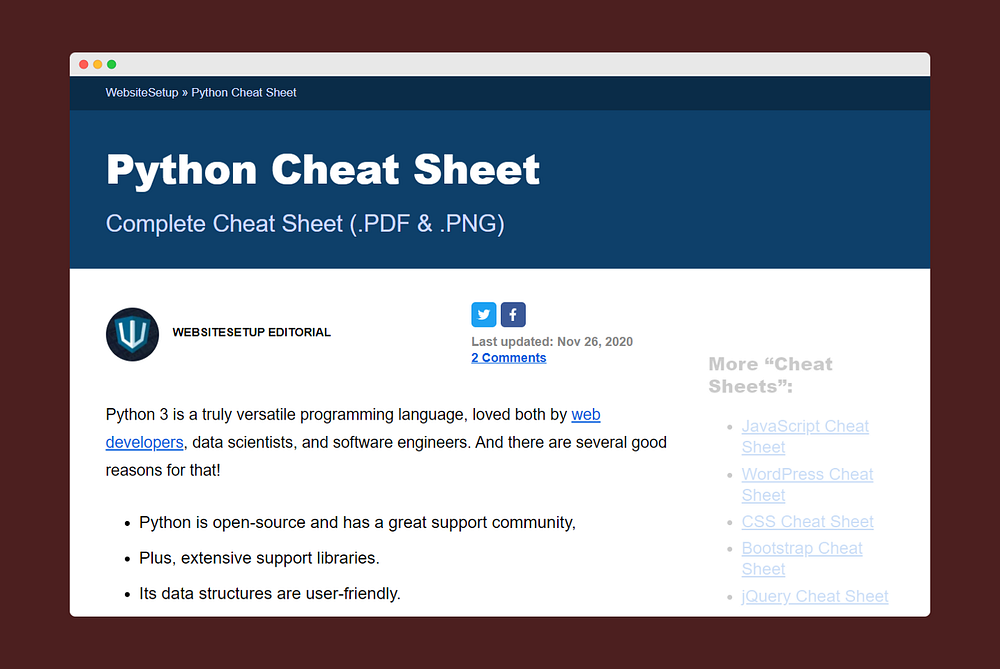Open Bootstrap Cheat Sheet sidebar link
This screenshot has width=1000, height=669.
[802, 549]
